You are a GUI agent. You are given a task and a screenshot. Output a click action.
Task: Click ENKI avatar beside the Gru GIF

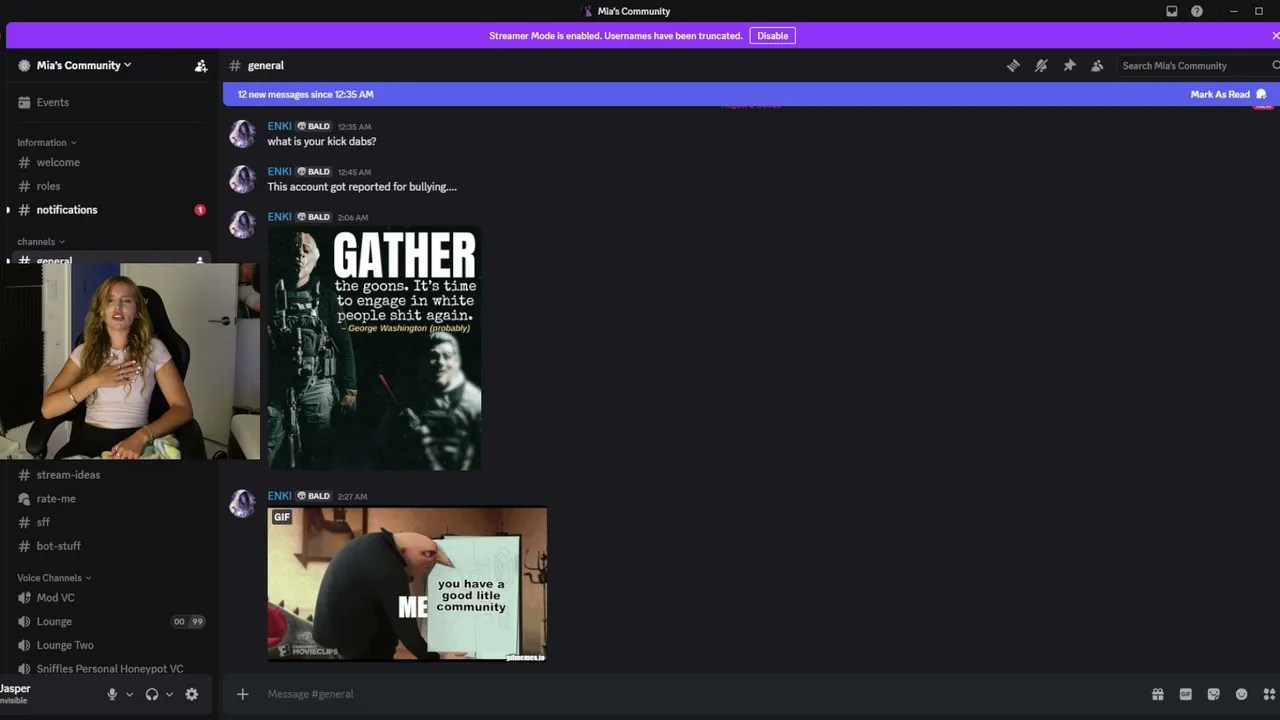pyautogui.click(x=242, y=504)
